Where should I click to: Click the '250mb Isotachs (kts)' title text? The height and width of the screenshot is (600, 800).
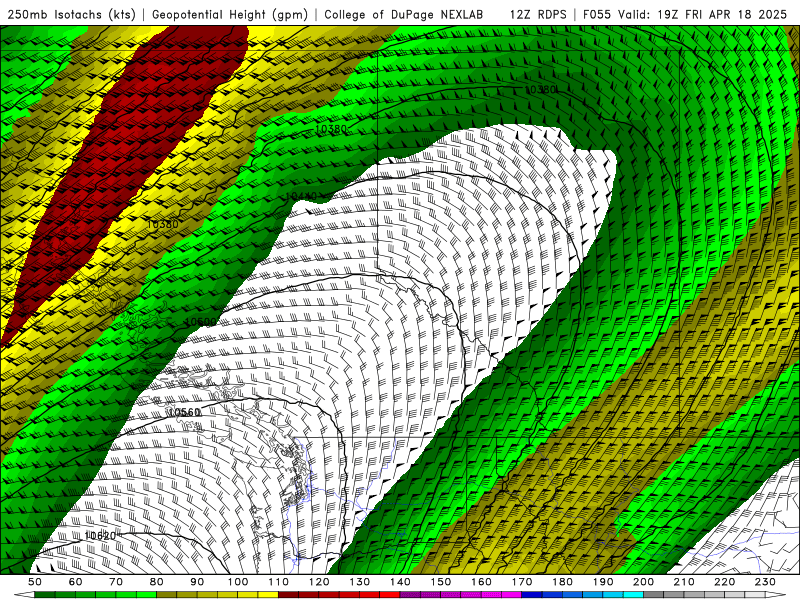point(72,15)
